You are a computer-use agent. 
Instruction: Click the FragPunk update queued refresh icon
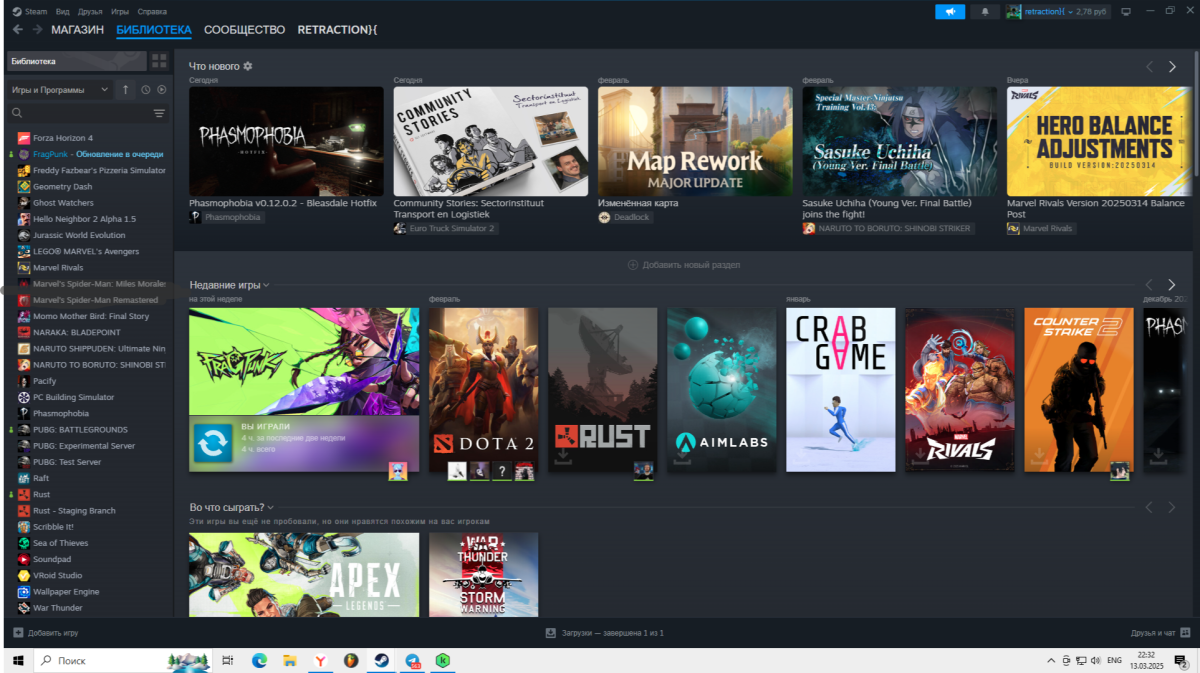[x=212, y=443]
